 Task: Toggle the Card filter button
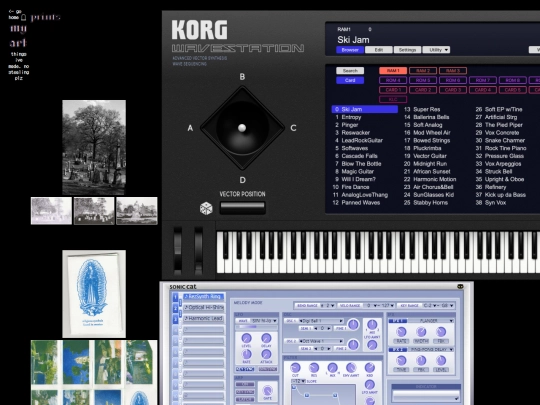pos(350,80)
